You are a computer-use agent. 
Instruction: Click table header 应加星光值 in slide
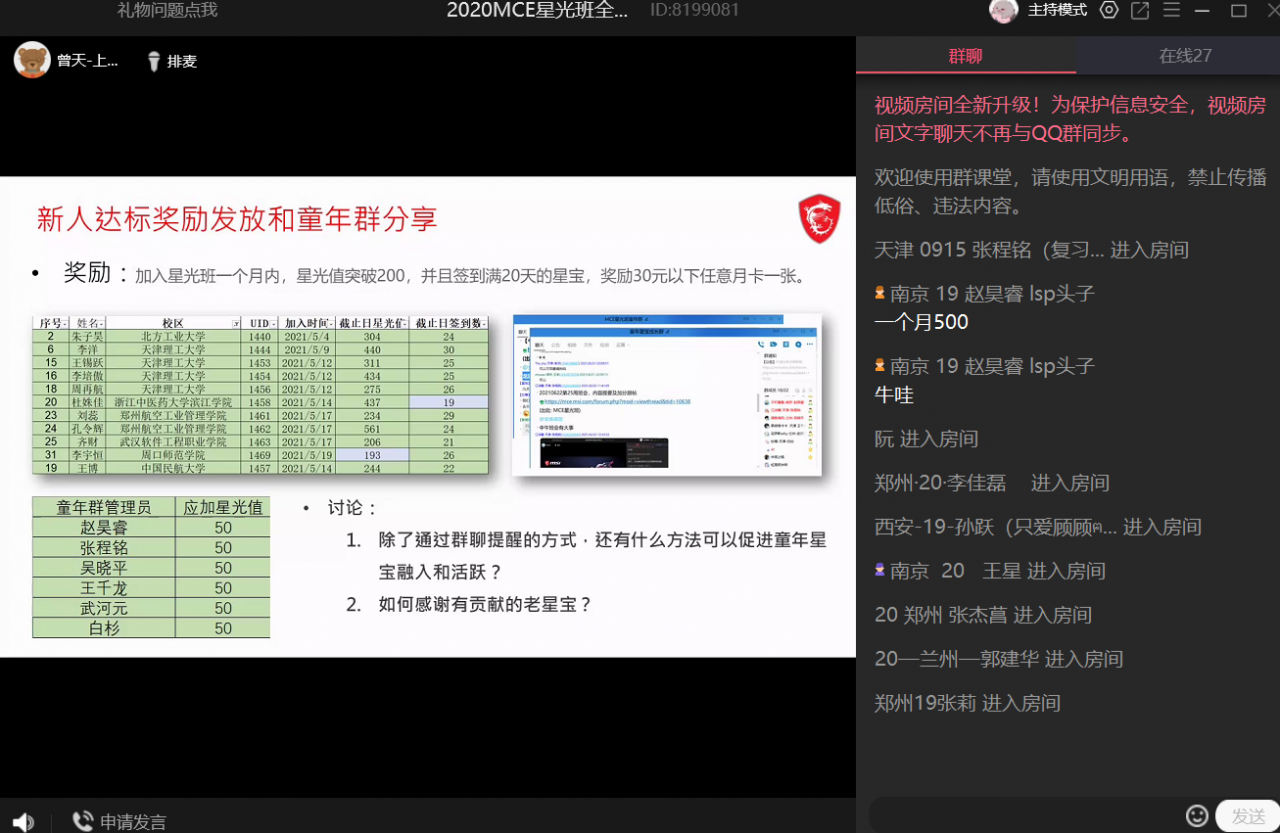(223, 507)
